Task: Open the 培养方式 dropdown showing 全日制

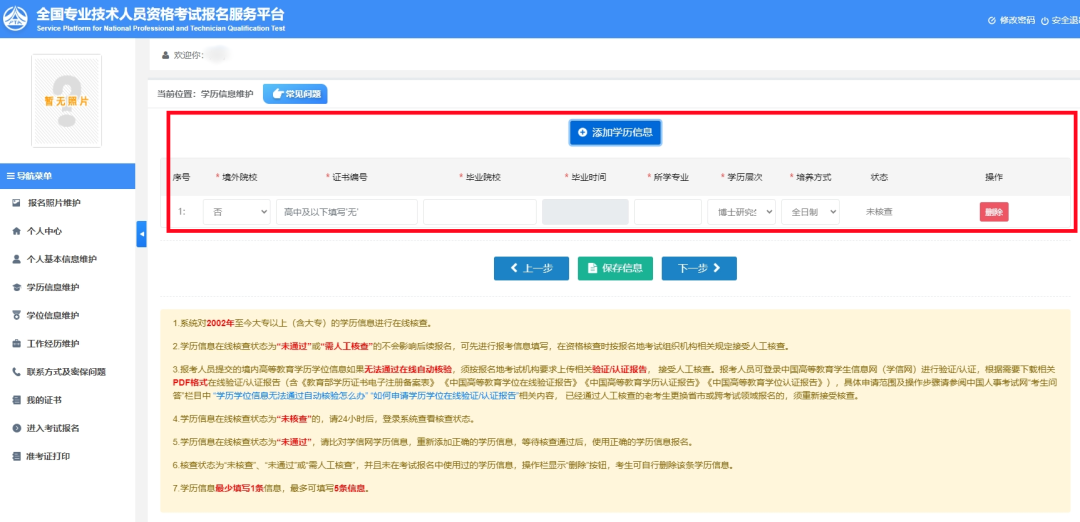Action: click(x=810, y=212)
